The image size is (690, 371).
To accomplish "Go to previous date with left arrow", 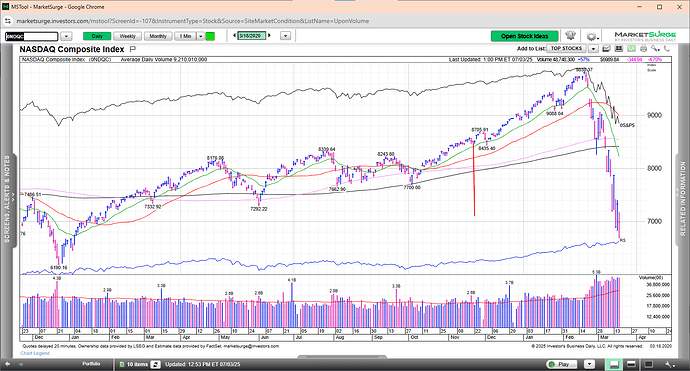I will click(235, 36).
